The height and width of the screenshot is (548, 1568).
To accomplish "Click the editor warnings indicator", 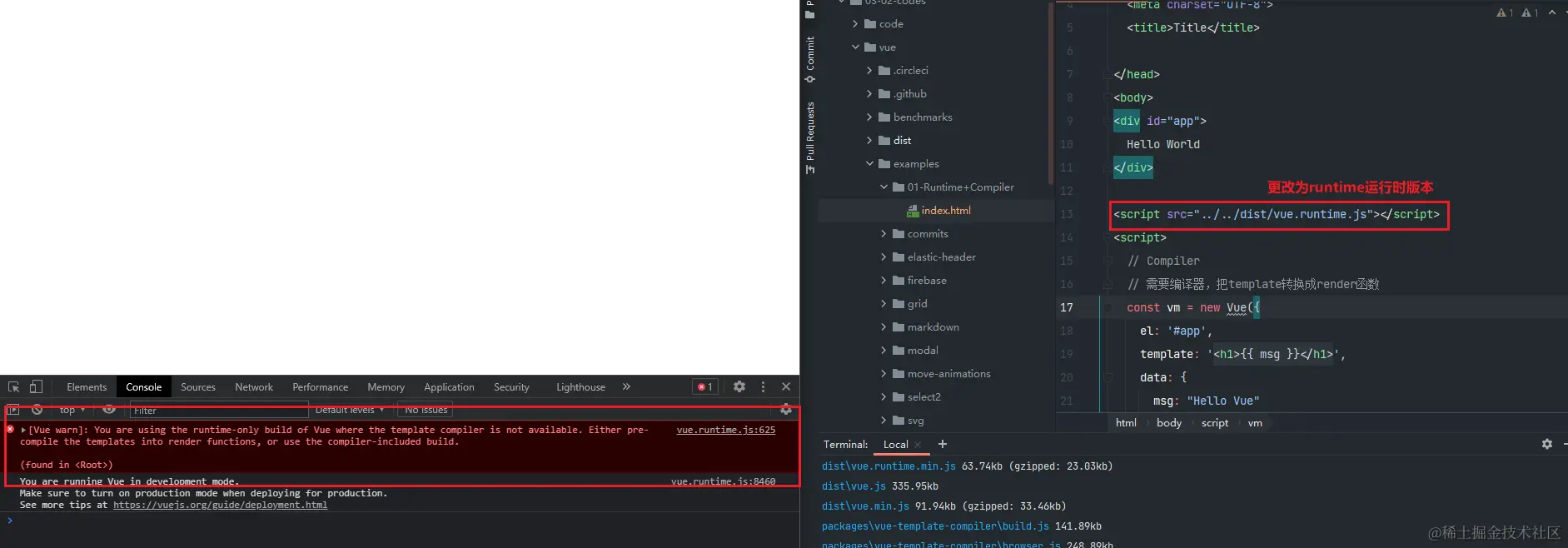I will (x=1517, y=12).
